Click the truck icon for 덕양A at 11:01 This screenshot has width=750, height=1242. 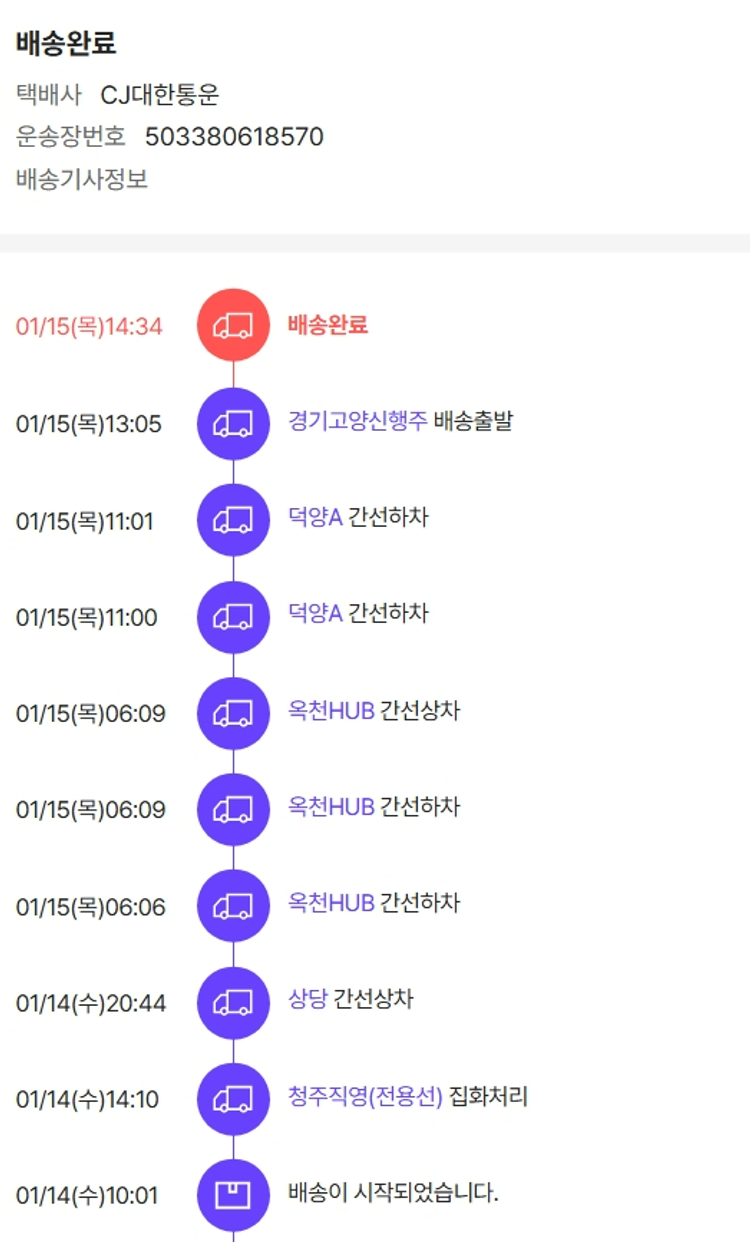[233, 520]
